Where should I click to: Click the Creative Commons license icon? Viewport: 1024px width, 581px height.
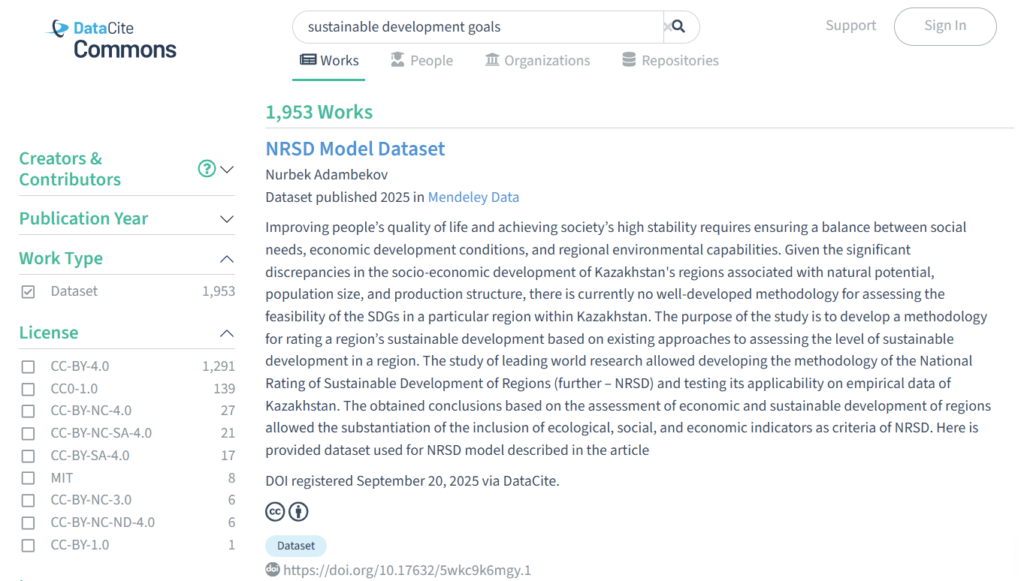click(x=275, y=512)
